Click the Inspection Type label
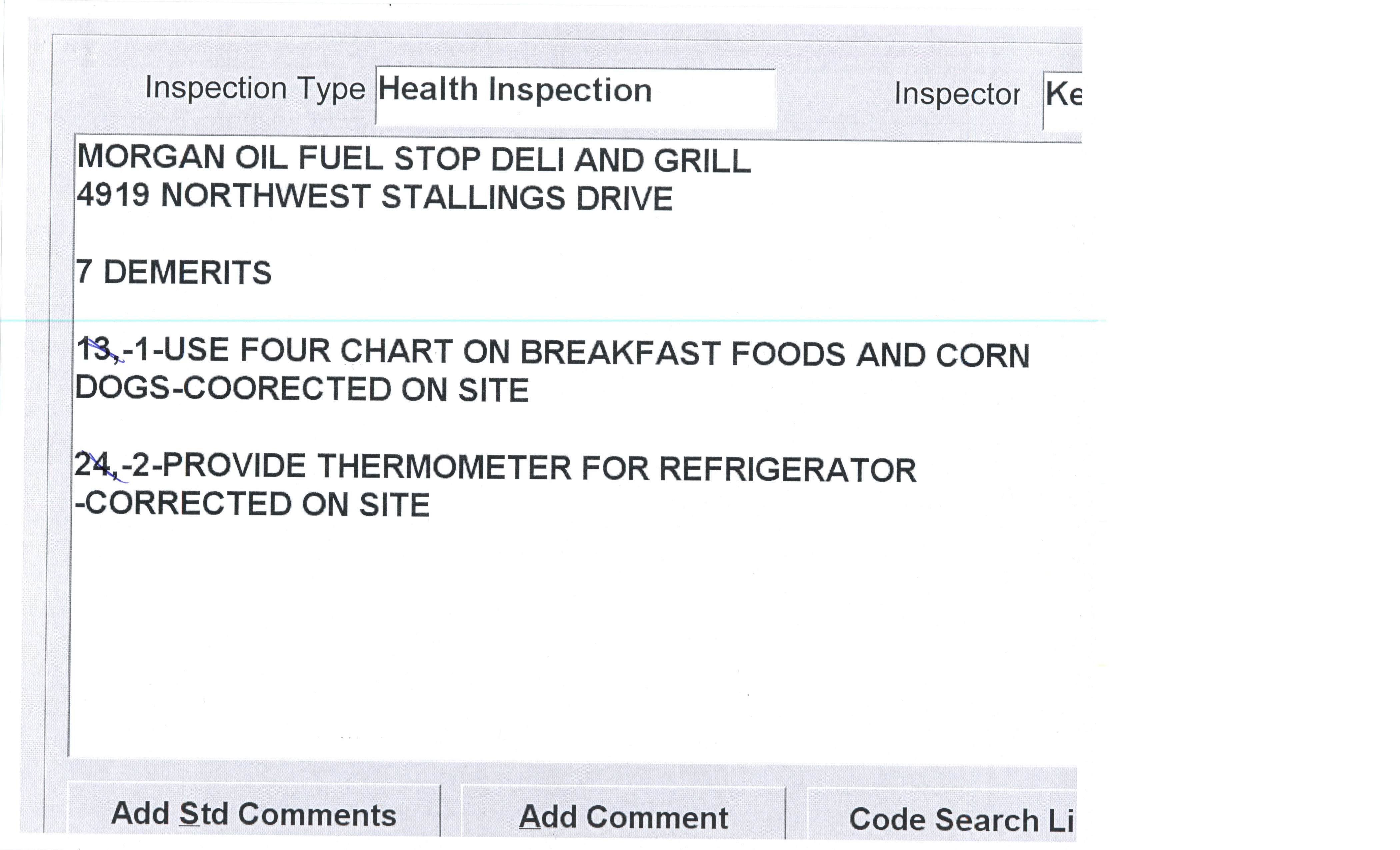The width and height of the screenshot is (1400, 850). [255, 89]
